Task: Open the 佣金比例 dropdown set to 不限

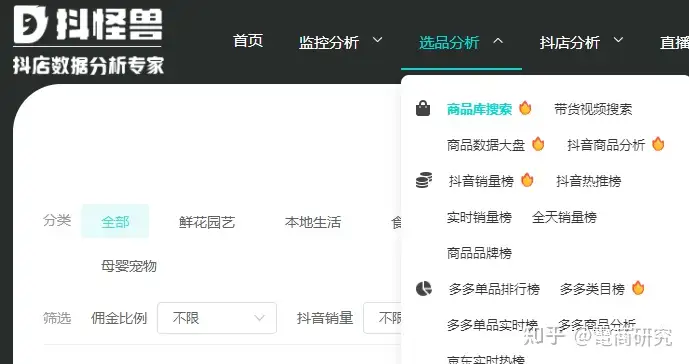Action: click(x=217, y=318)
